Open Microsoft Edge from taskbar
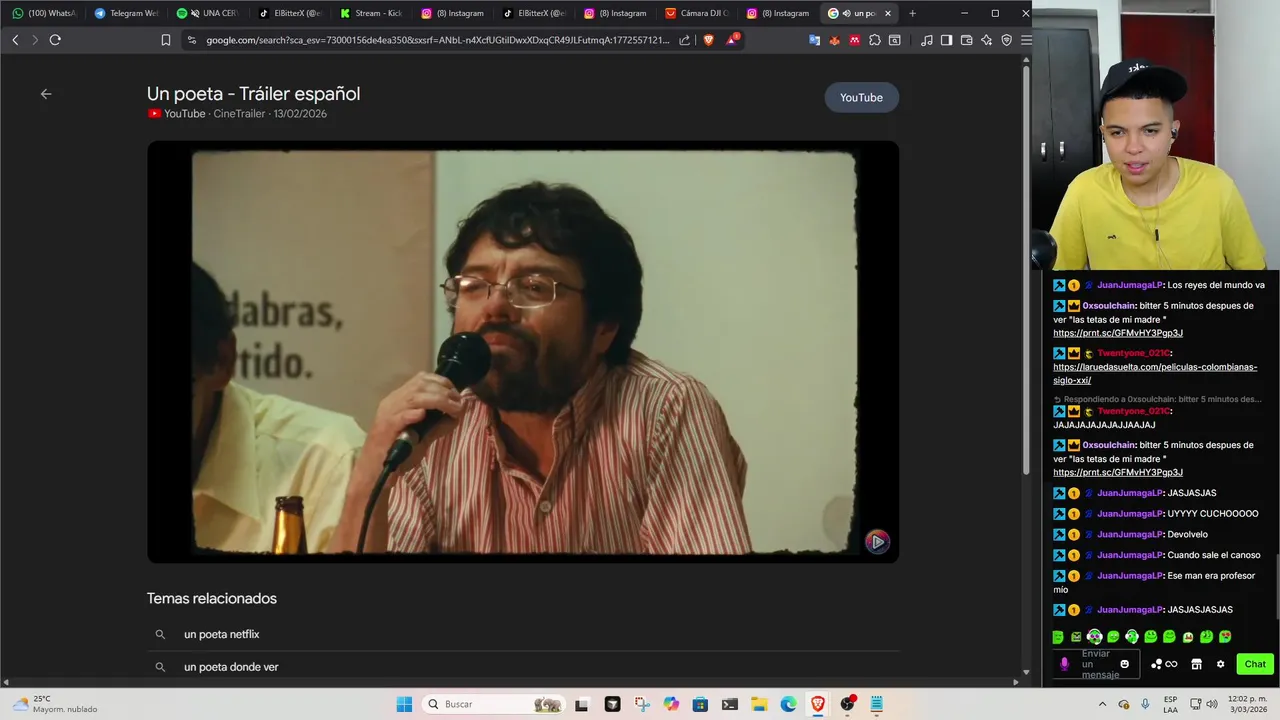This screenshot has height=720, width=1280. (x=788, y=704)
